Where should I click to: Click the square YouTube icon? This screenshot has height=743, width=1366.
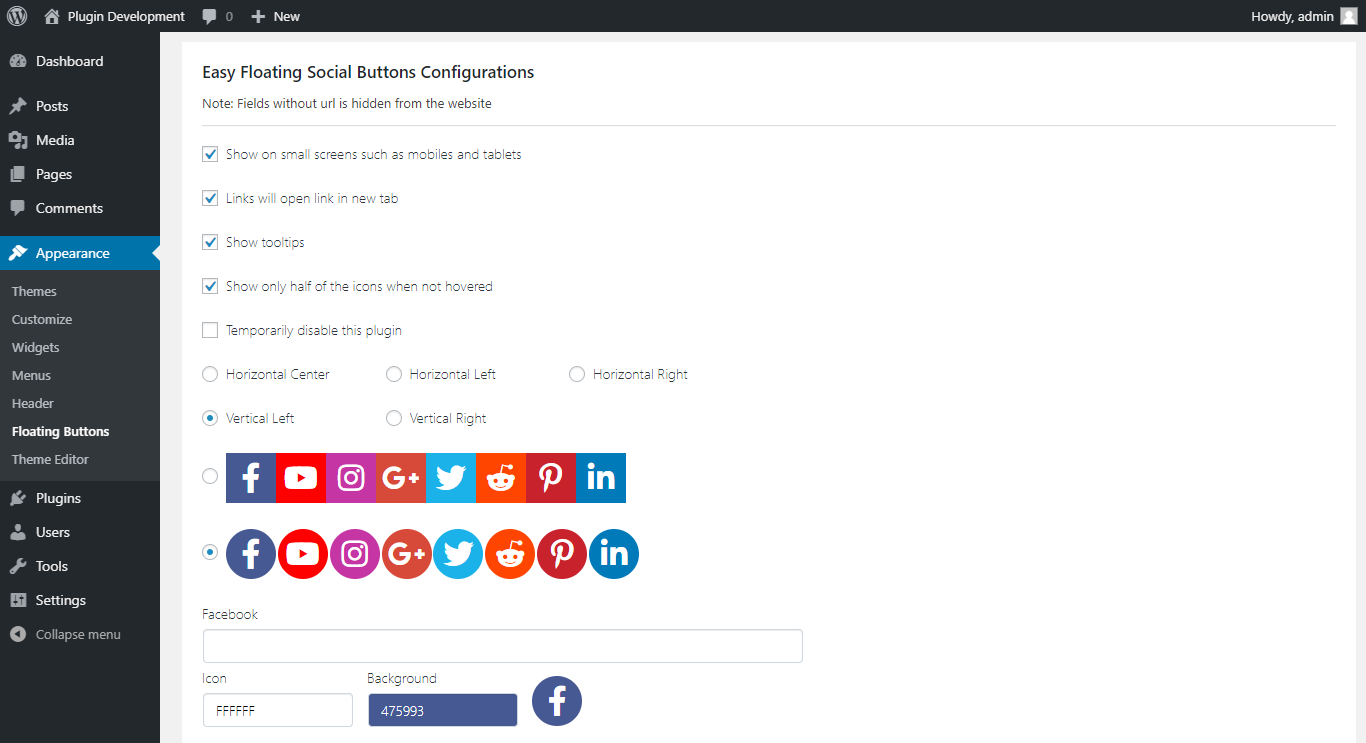301,478
